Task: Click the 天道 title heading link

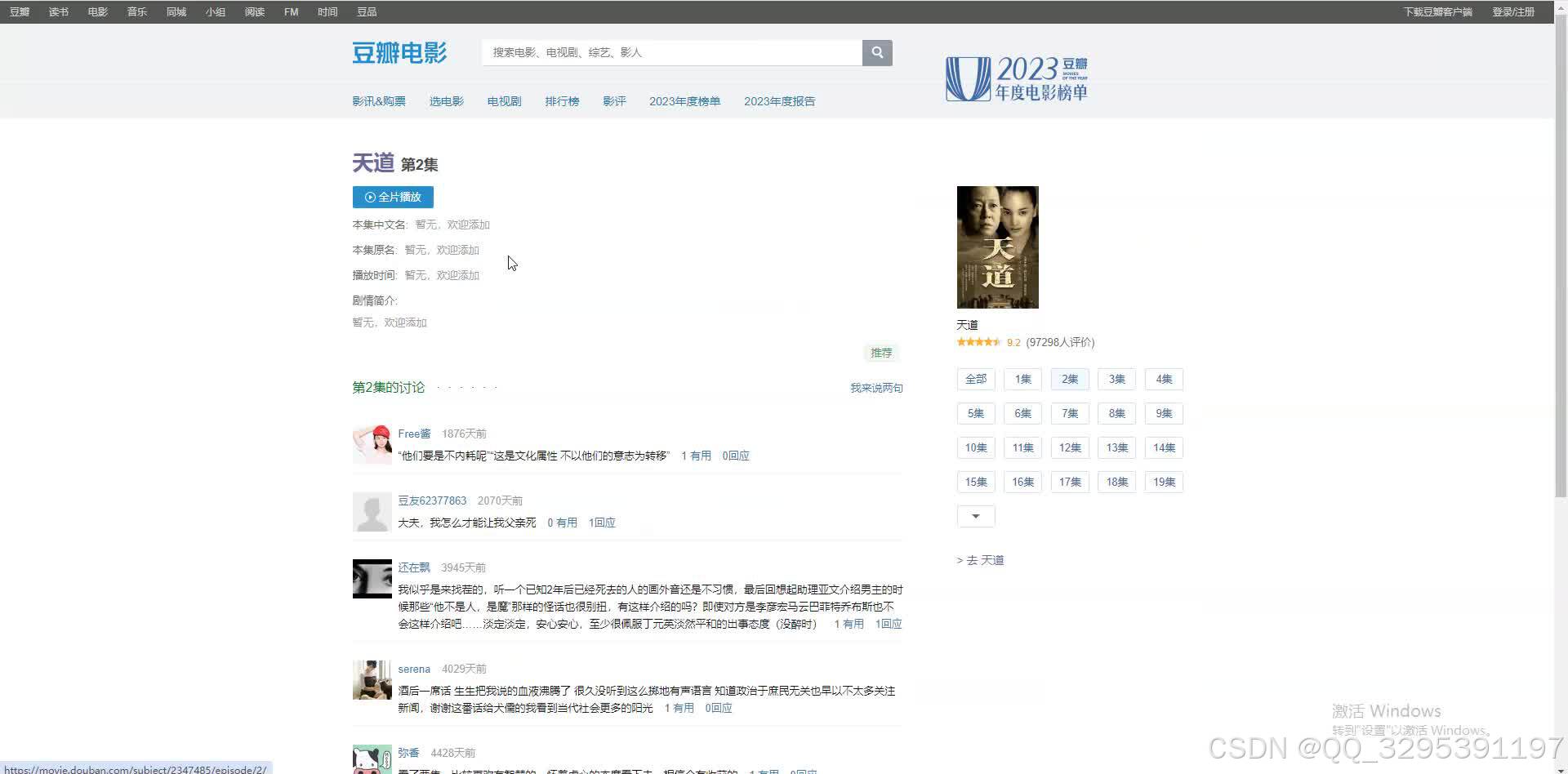Action: [373, 163]
